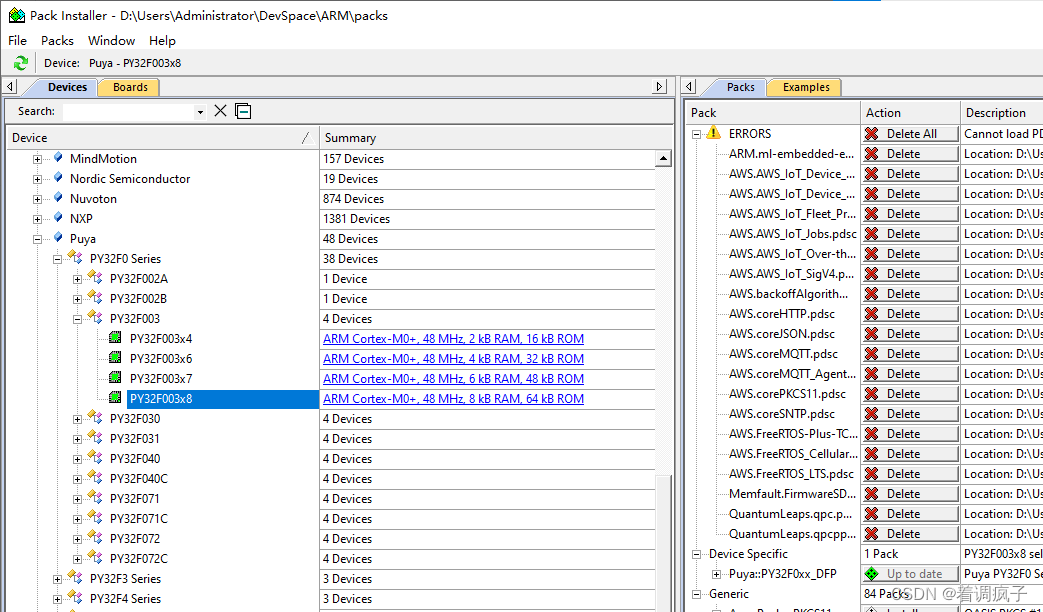
Task: Click the Nordic Semiconductor vendor icon
Action: pyautogui.click(x=58, y=178)
